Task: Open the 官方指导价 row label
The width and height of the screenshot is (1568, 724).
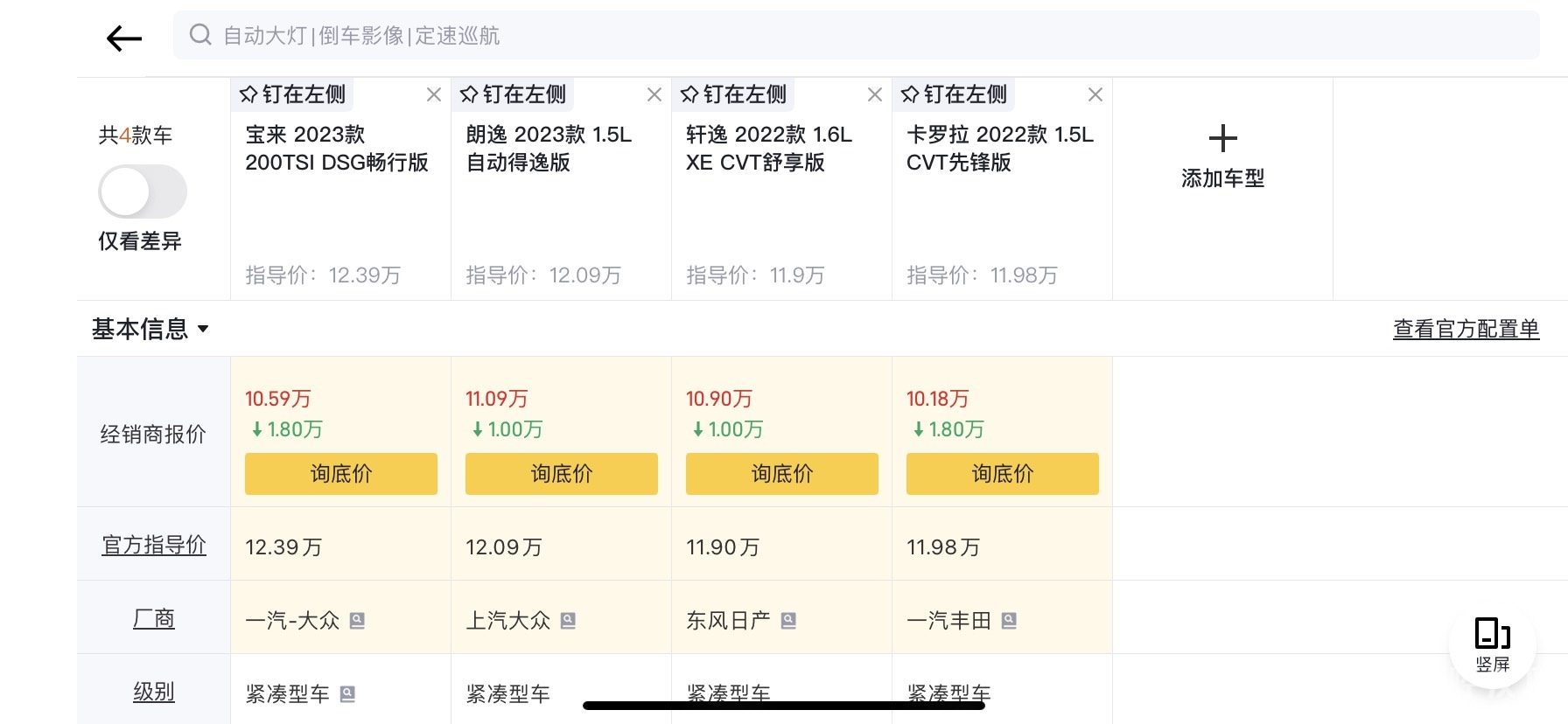Action: pyautogui.click(x=154, y=545)
